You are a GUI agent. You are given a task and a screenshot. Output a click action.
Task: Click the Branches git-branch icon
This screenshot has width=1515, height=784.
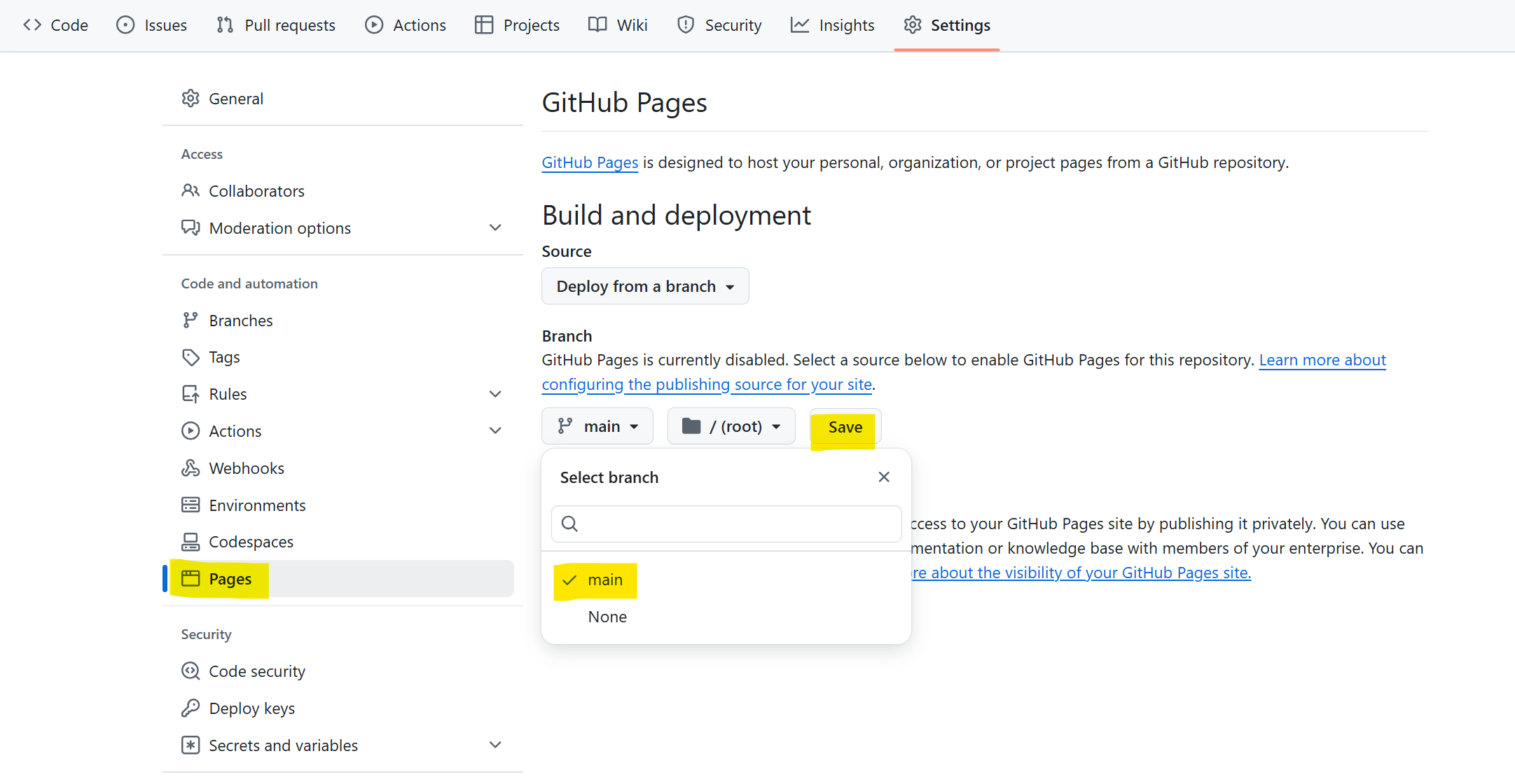pos(191,321)
